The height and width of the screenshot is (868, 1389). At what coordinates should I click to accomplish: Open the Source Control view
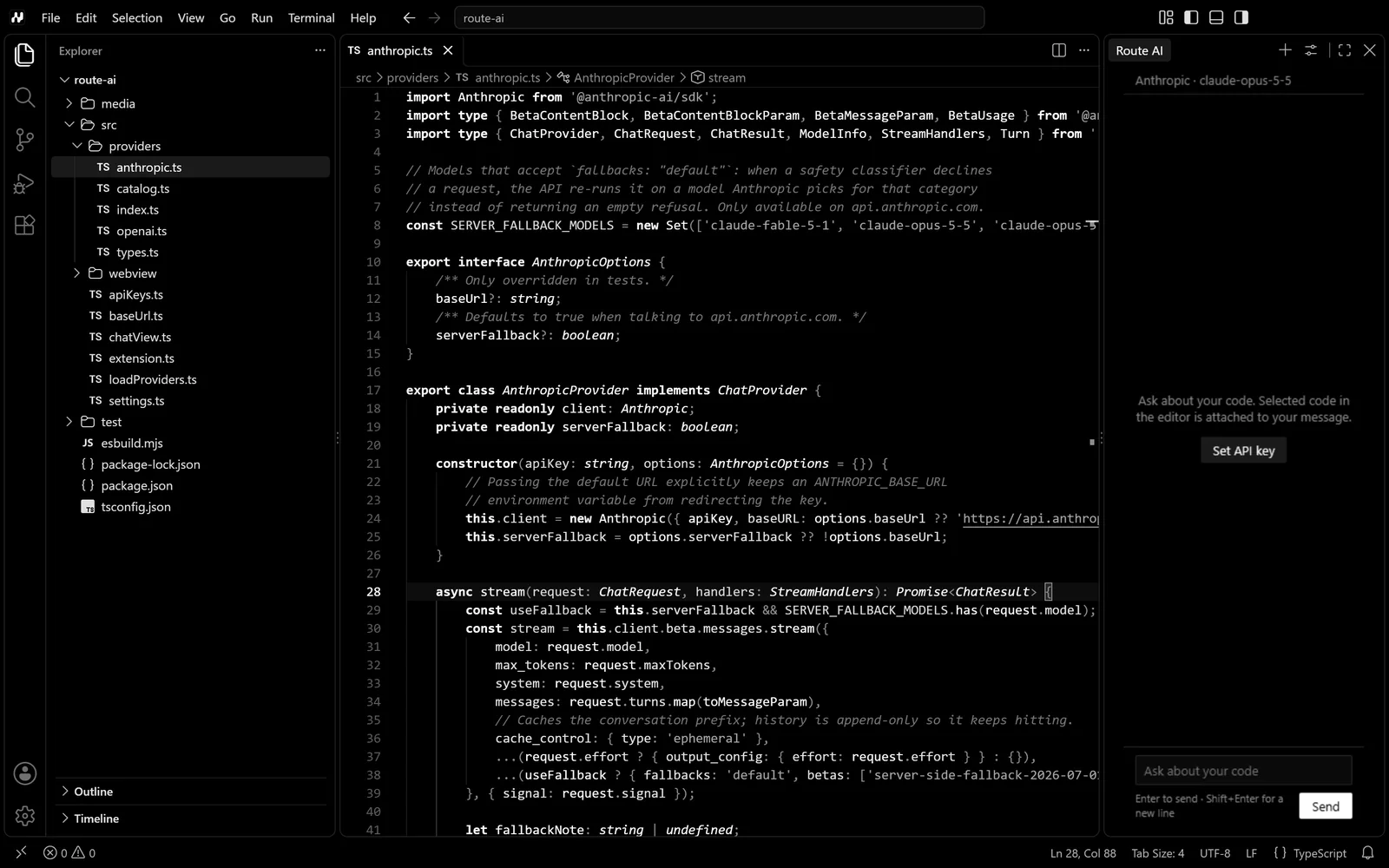click(x=24, y=140)
